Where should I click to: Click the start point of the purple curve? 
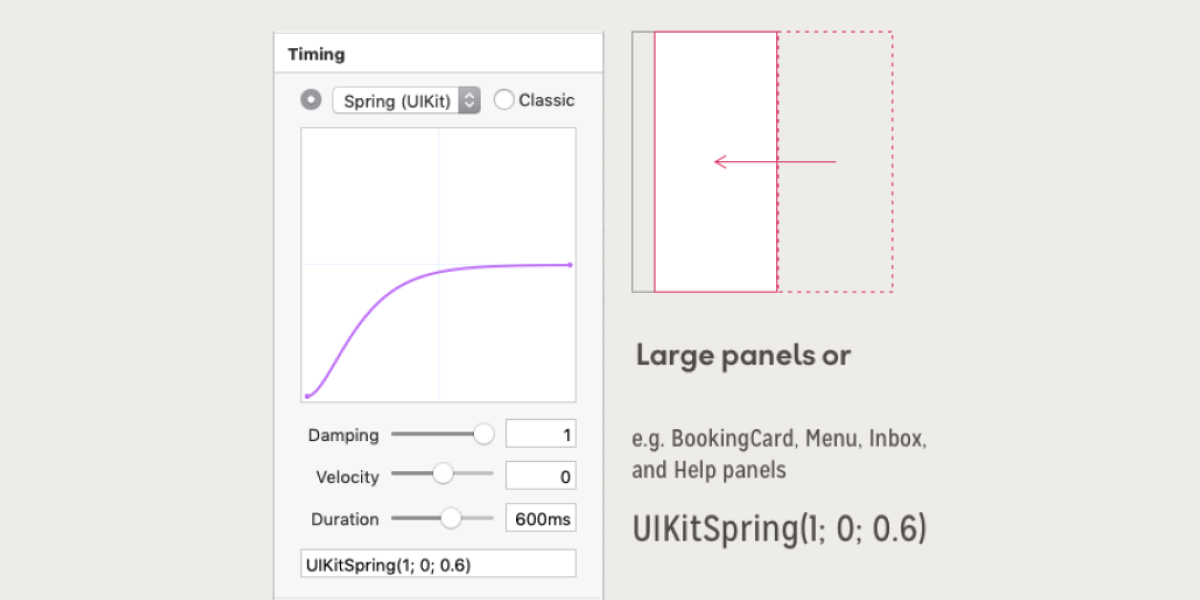click(307, 396)
